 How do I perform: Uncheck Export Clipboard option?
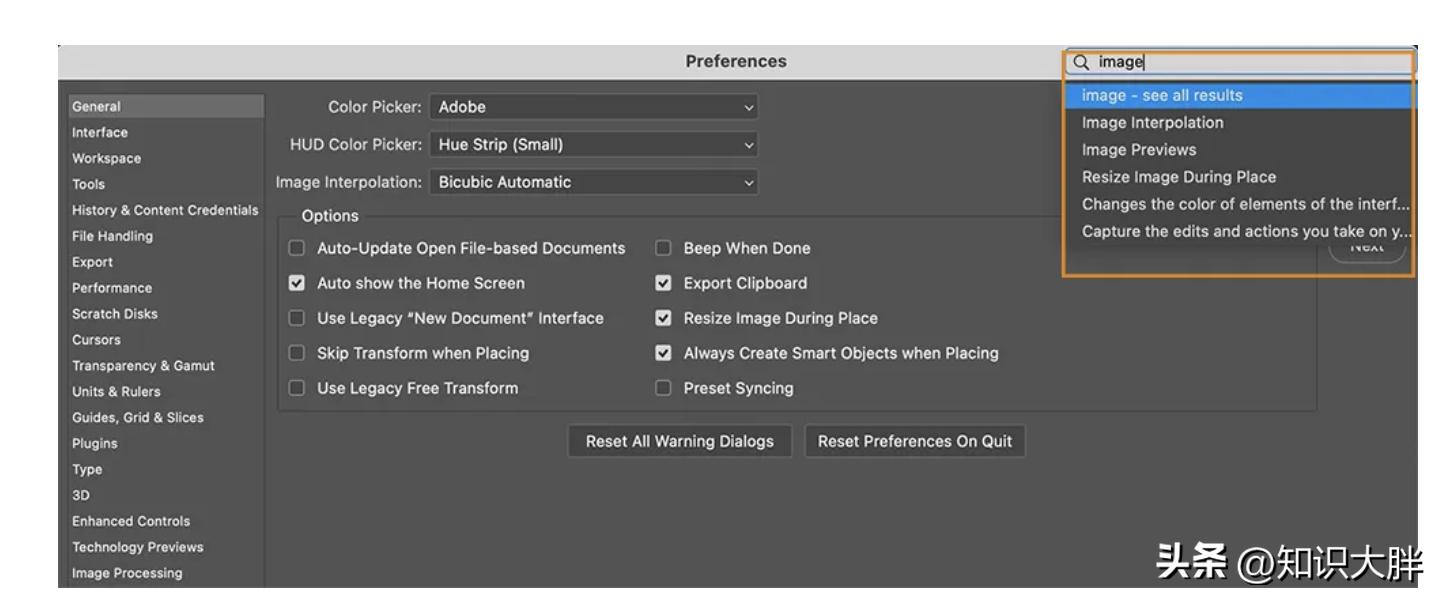pyautogui.click(x=663, y=283)
